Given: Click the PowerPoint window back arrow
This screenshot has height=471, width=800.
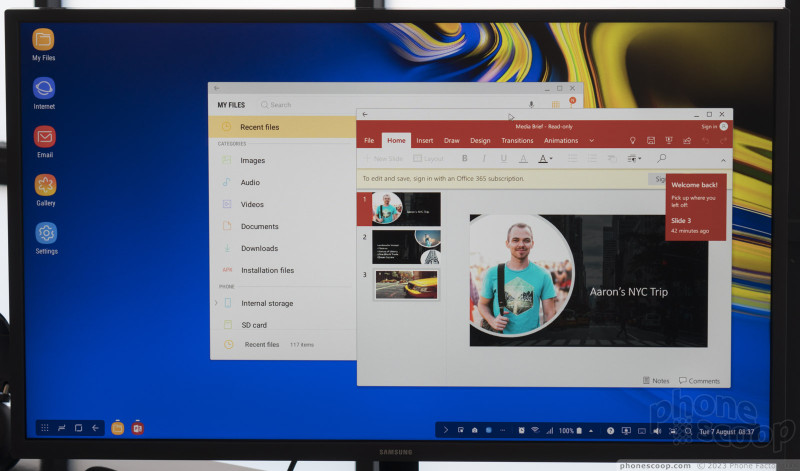Looking at the screenshot, I should pos(365,114).
